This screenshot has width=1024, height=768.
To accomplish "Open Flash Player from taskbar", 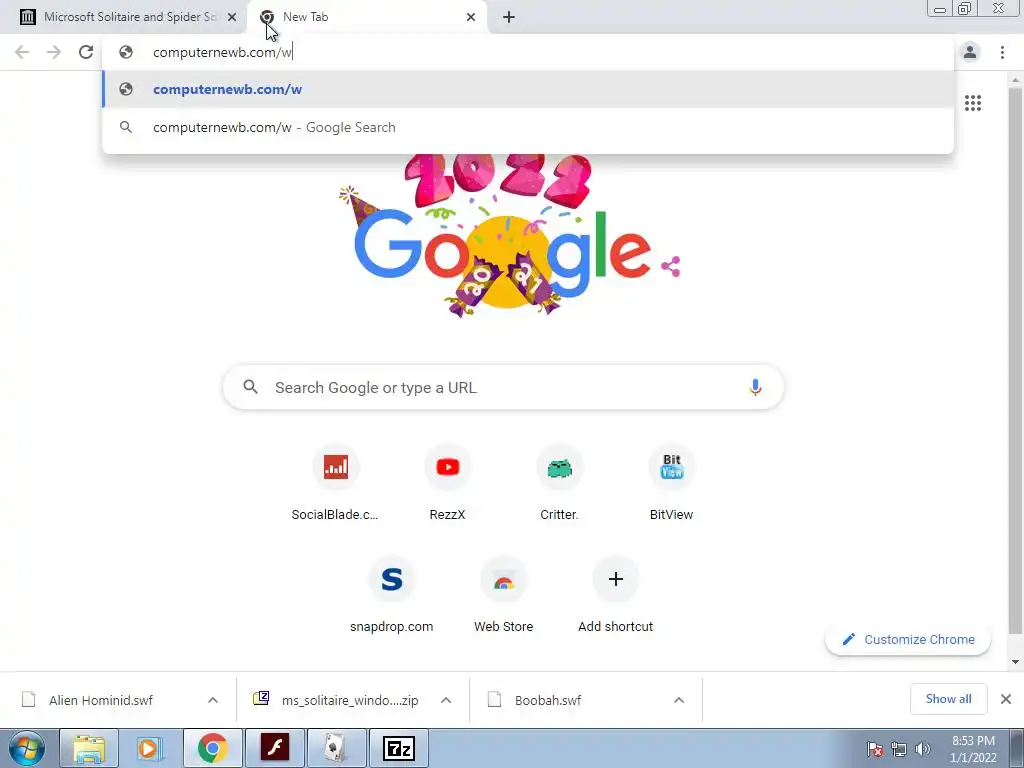I will pos(274,748).
